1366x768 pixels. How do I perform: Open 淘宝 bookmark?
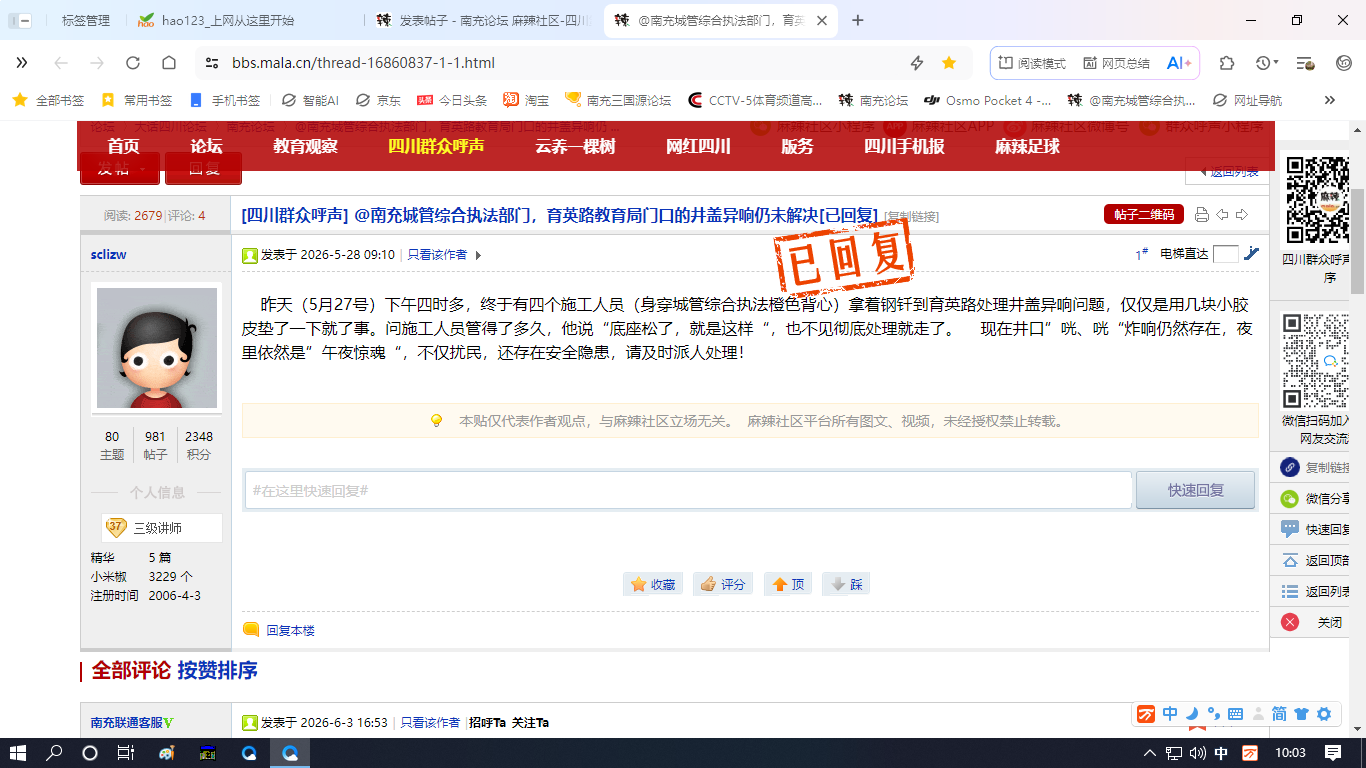[x=526, y=100]
